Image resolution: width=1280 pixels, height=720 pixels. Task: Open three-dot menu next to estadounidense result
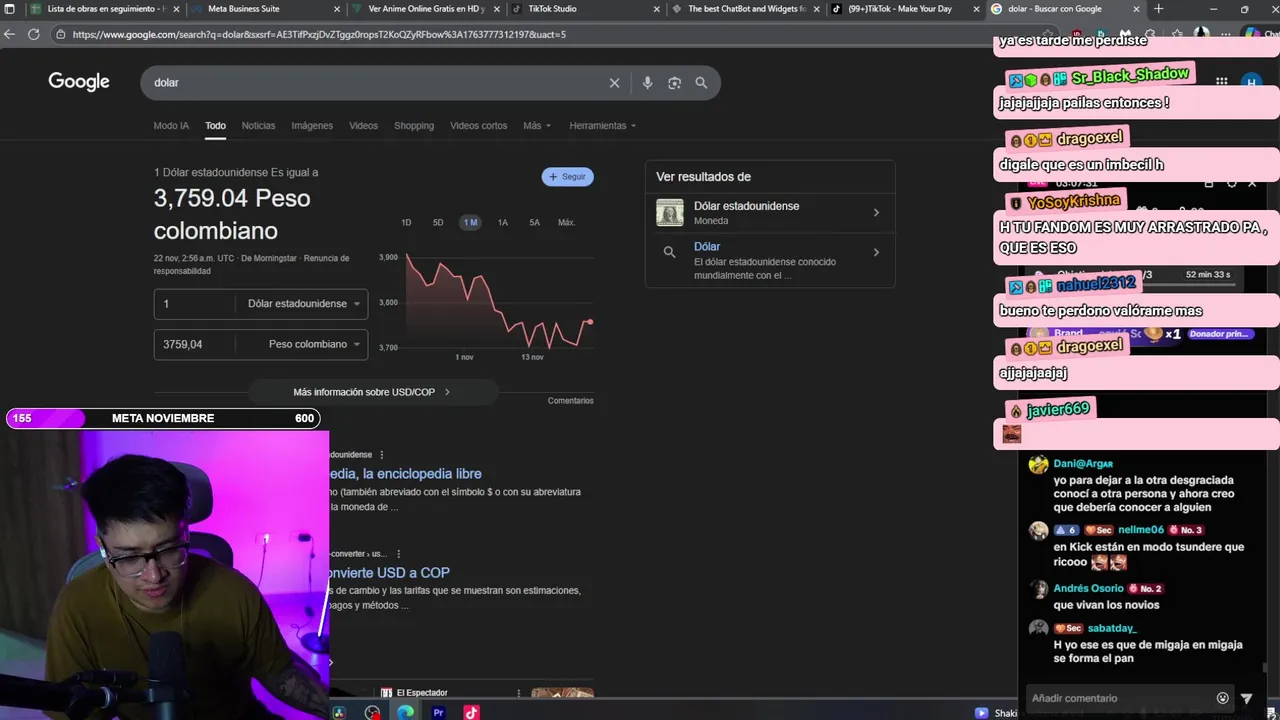pyautogui.click(x=382, y=455)
